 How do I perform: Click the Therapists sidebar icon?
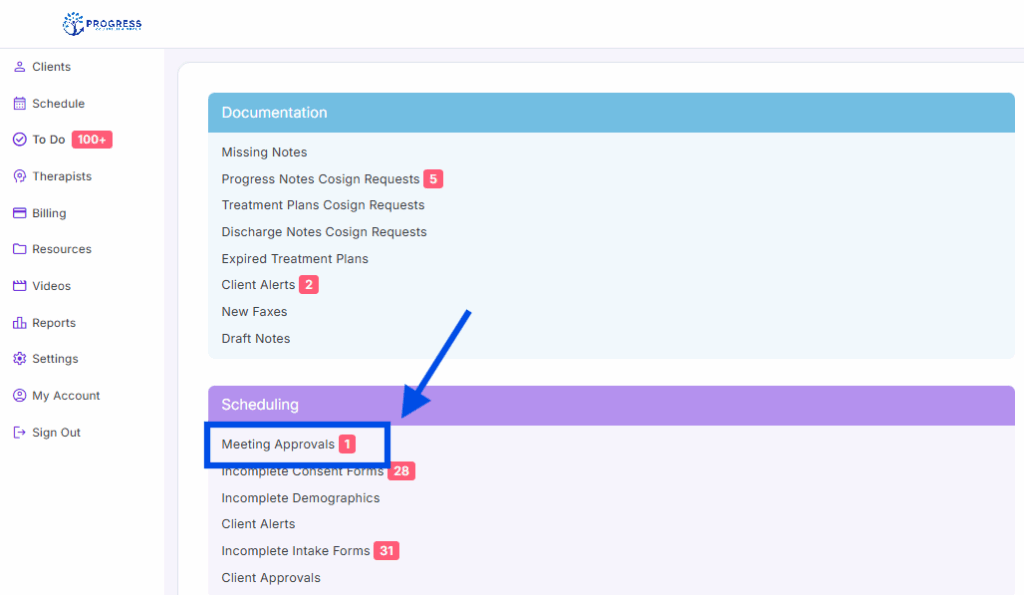pos(19,177)
